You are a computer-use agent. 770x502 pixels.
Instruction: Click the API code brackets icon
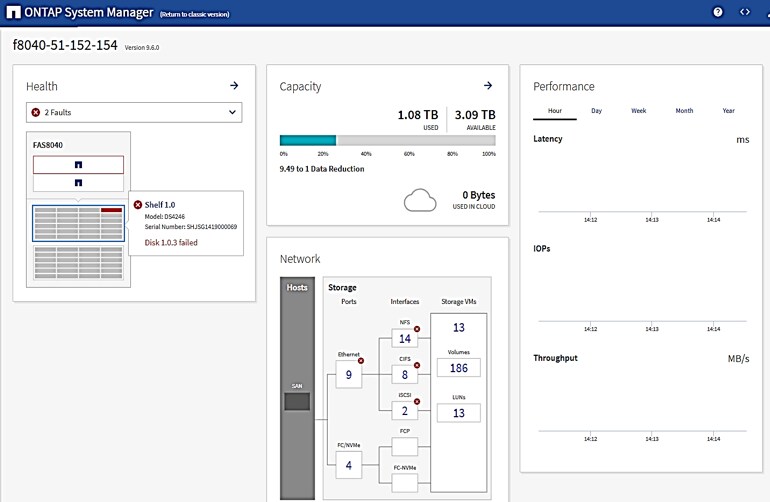[x=744, y=12]
